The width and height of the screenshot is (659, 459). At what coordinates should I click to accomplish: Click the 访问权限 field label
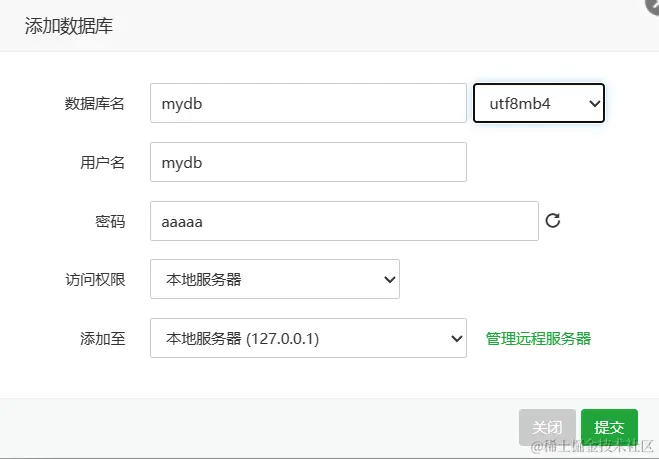(95, 280)
